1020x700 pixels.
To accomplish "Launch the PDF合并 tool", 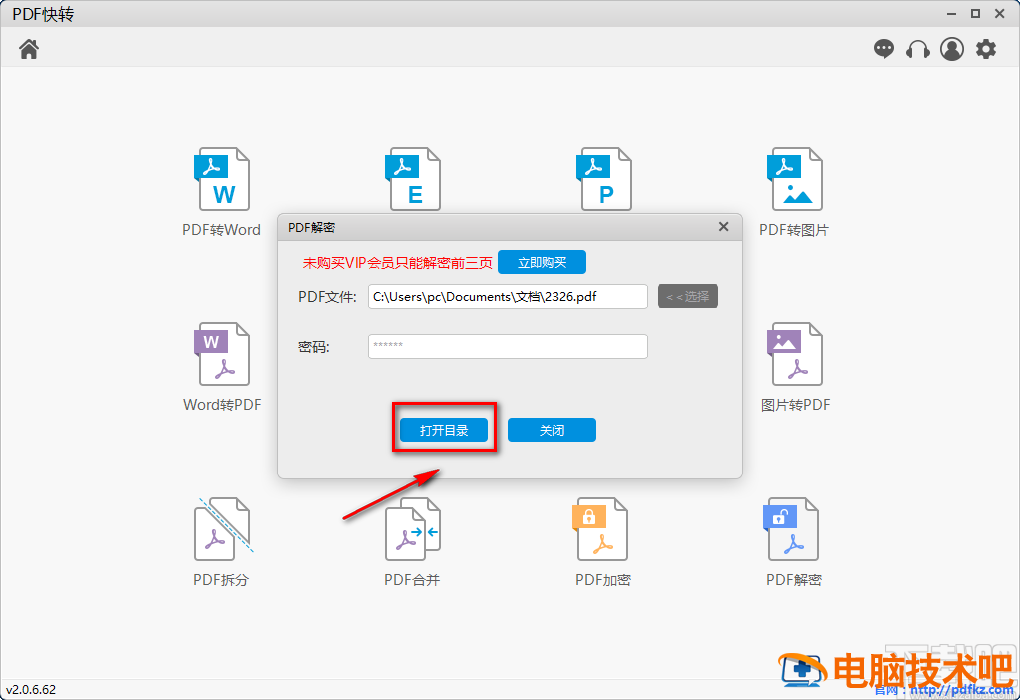I will click(412, 543).
